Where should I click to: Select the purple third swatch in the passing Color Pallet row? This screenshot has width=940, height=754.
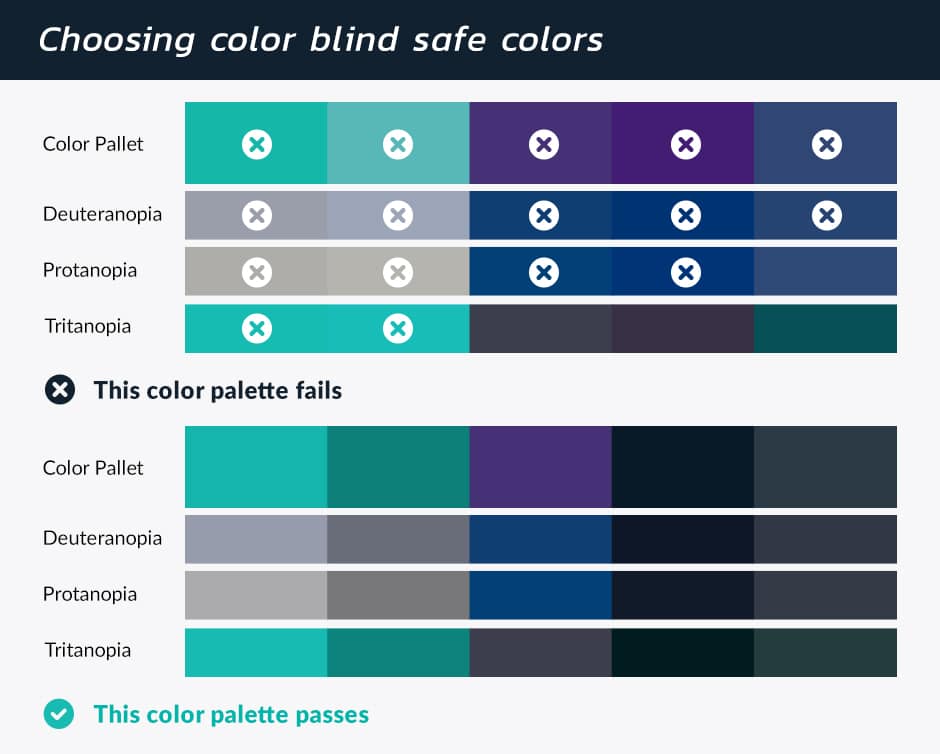[541, 467]
